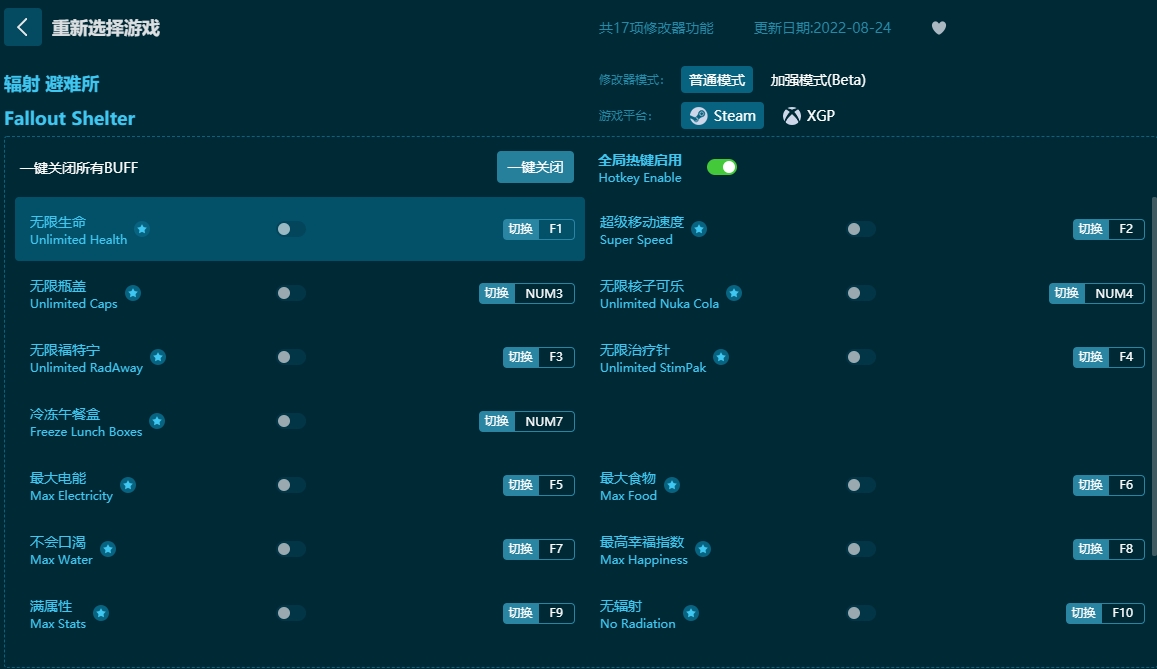Turn on the Max Food switch
1157x669 pixels.
coord(860,485)
